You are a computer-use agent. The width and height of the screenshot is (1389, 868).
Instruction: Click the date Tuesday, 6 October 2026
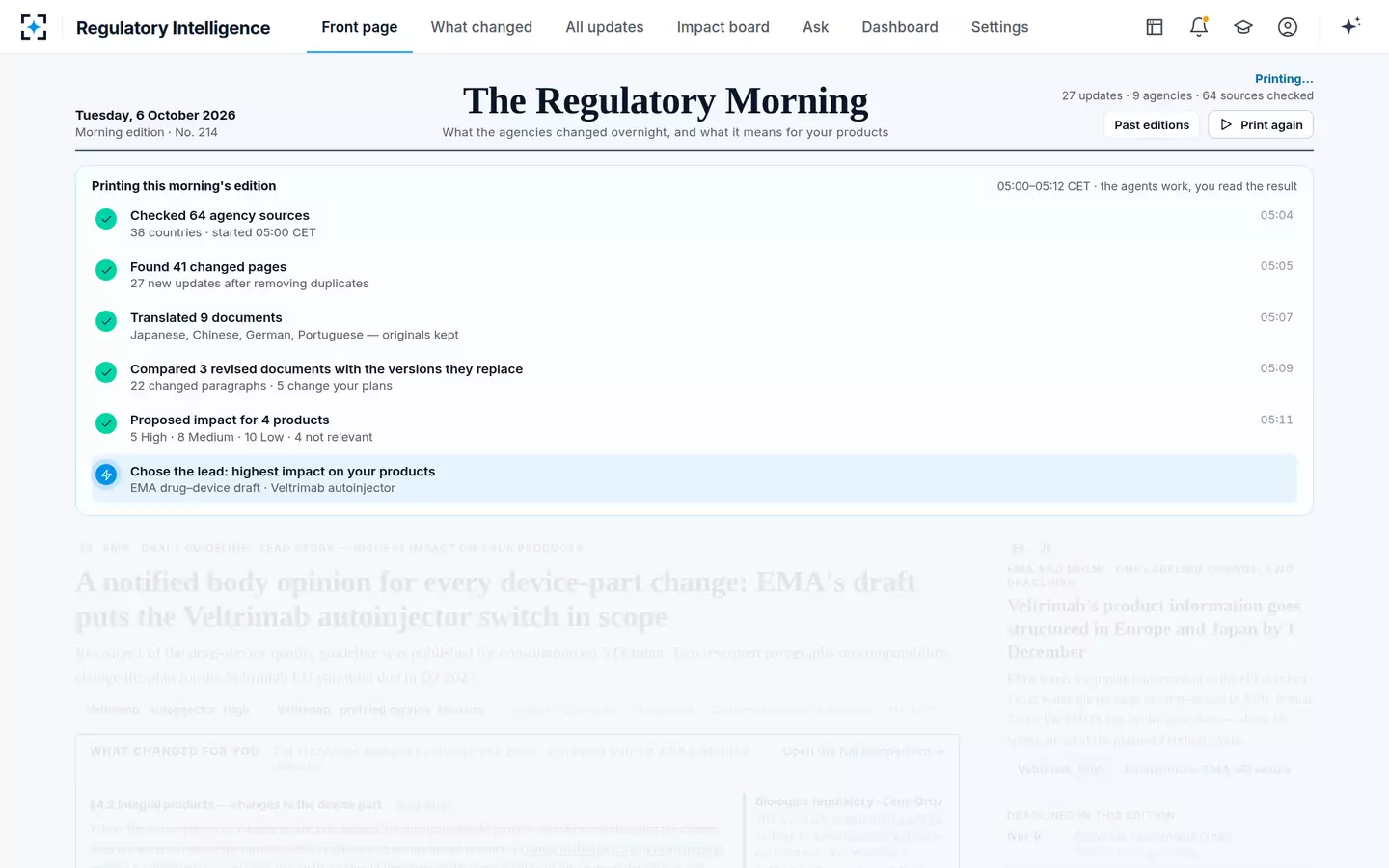[x=155, y=115]
